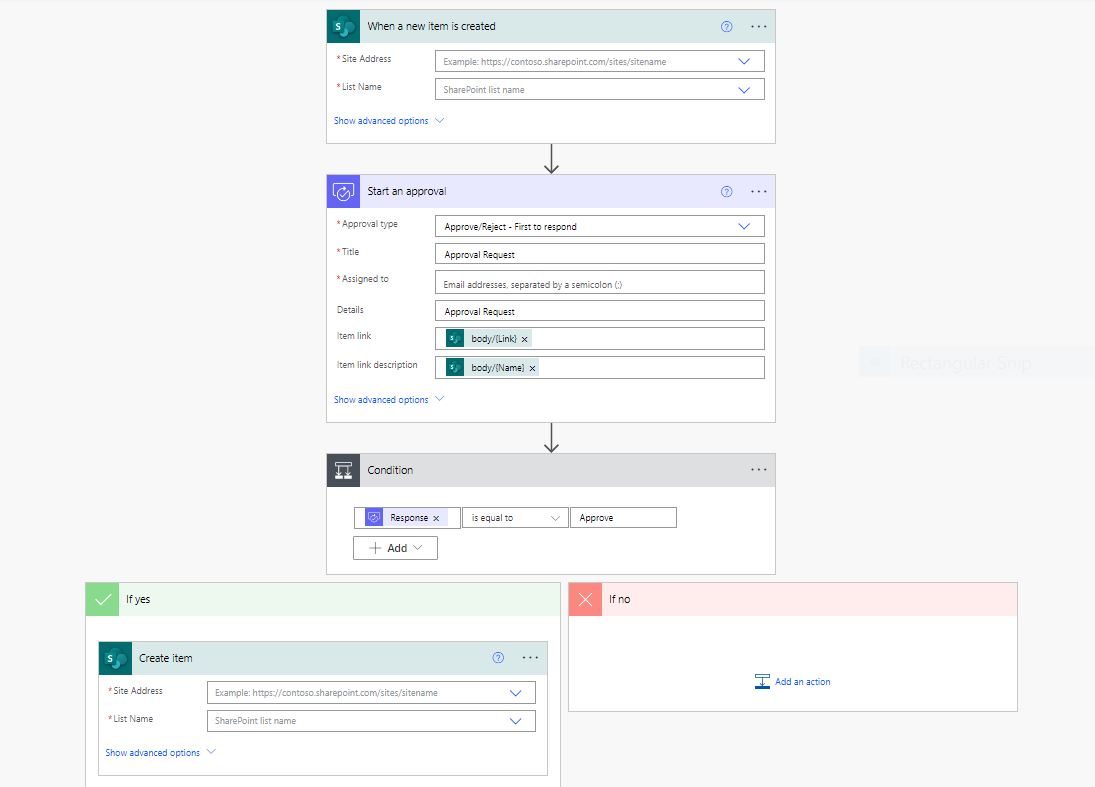Open ellipsis menu of the Condition card
The height and width of the screenshot is (787, 1095).
758,470
